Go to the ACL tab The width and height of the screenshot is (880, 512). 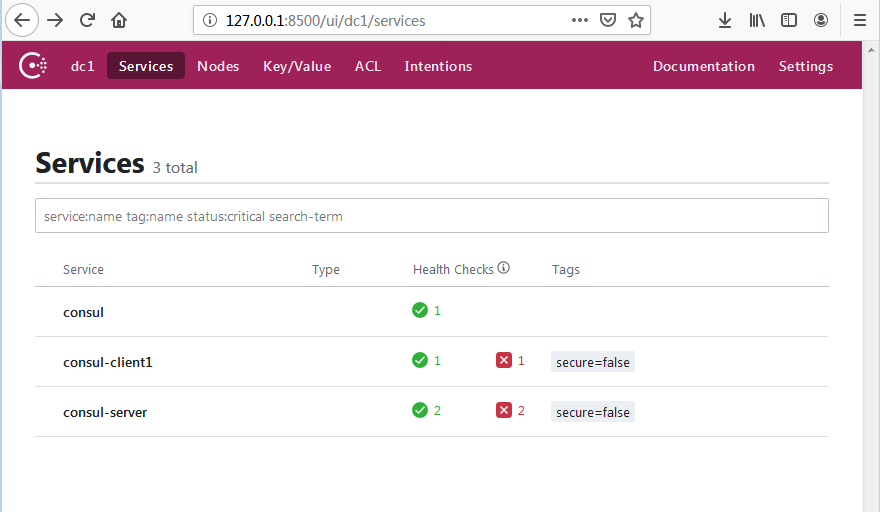[368, 66]
